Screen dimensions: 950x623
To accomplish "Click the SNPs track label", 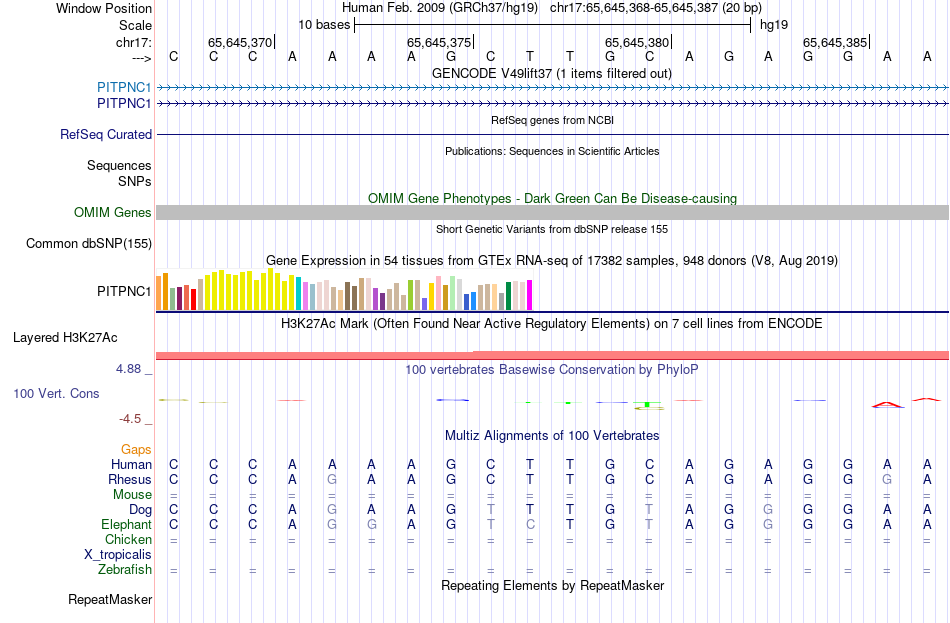I will click(x=135, y=181).
